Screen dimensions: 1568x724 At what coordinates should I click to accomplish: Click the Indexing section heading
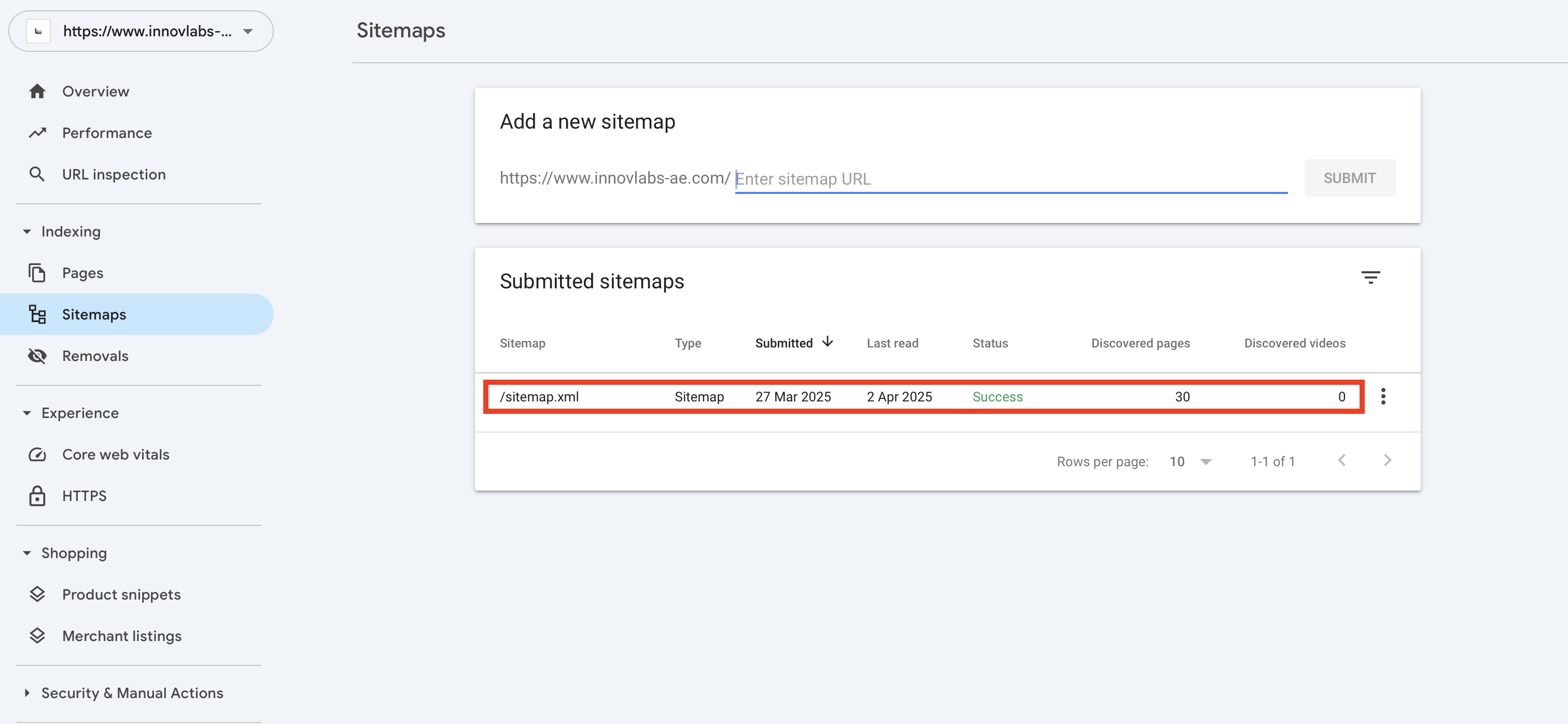coord(71,231)
